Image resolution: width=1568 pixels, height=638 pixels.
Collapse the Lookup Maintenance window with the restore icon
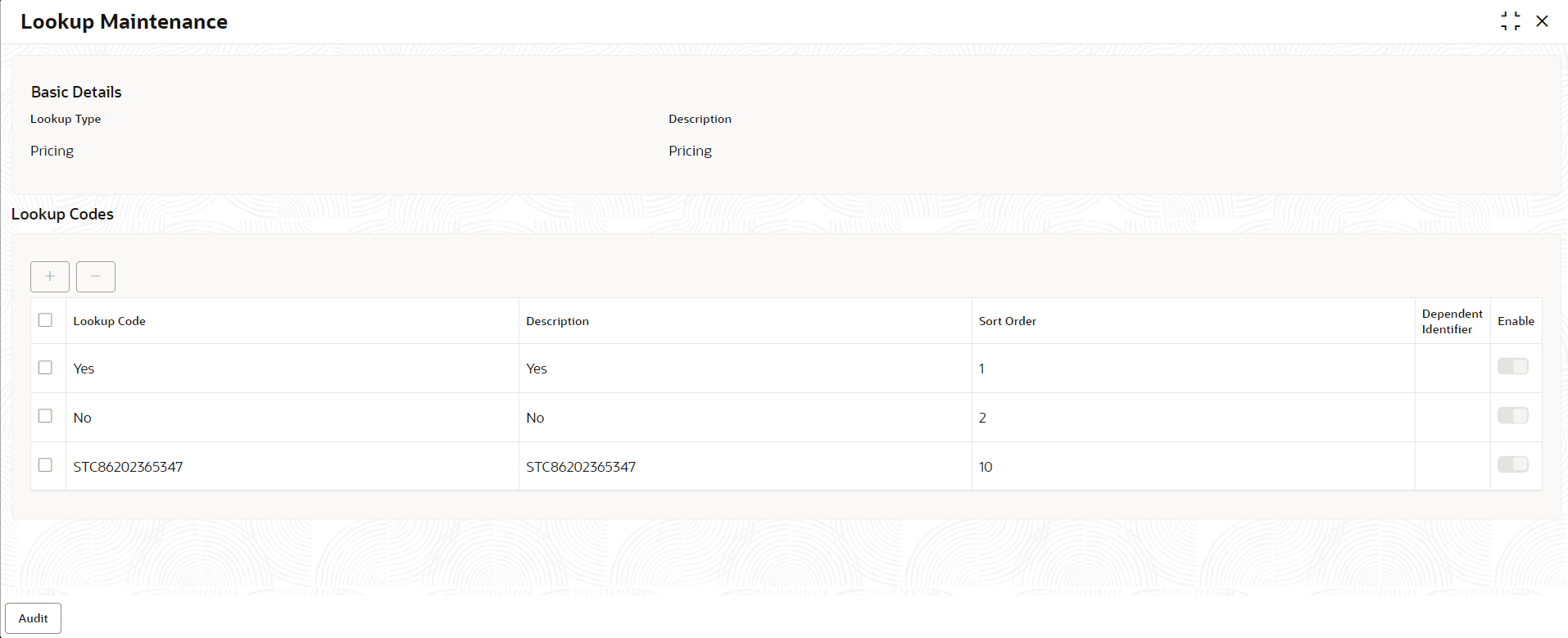pyautogui.click(x=1511, y=21)
